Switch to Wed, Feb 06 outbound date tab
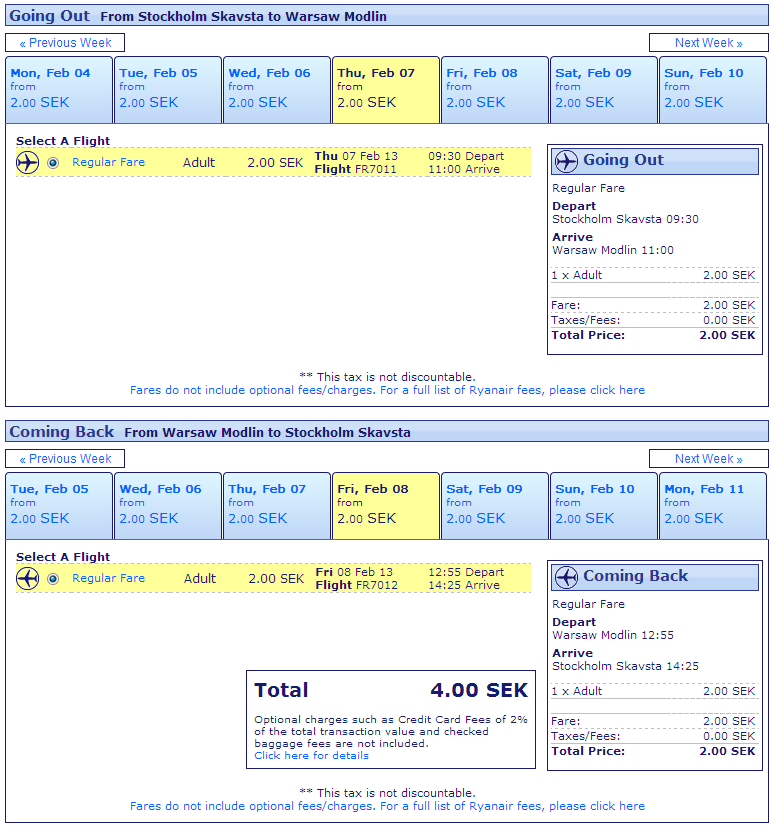 pos(276,89)
